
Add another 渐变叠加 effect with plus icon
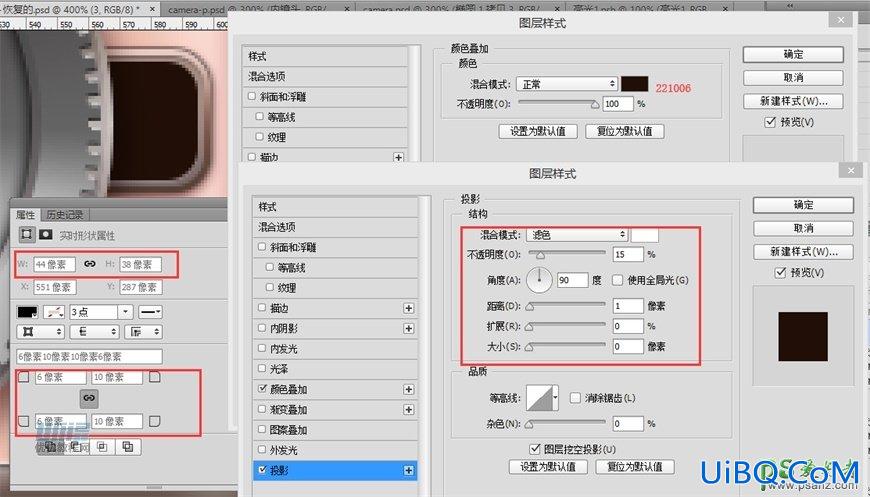(409, 409)
